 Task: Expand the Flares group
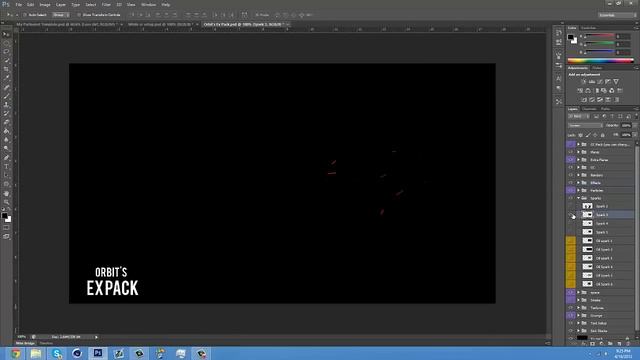point(578,152)
